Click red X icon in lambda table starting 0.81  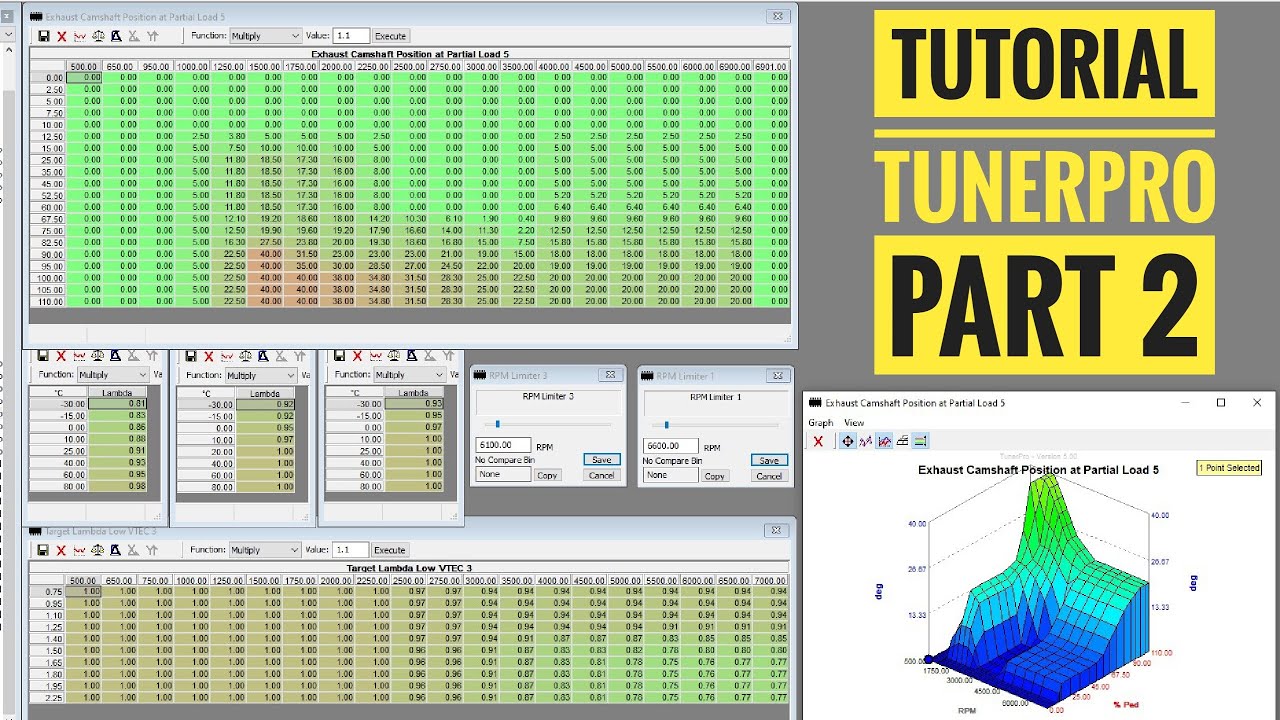coord(62,355)
